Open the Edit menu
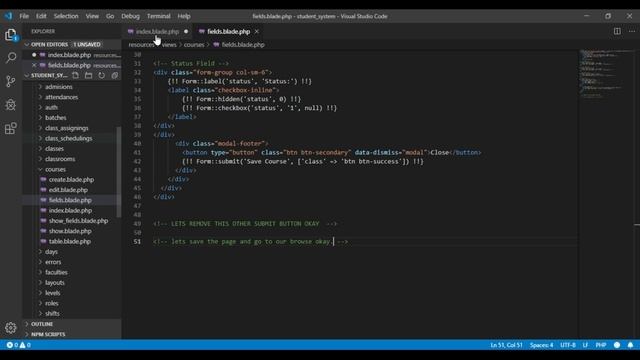Screen dimensions: 640x360 point(41,16)
